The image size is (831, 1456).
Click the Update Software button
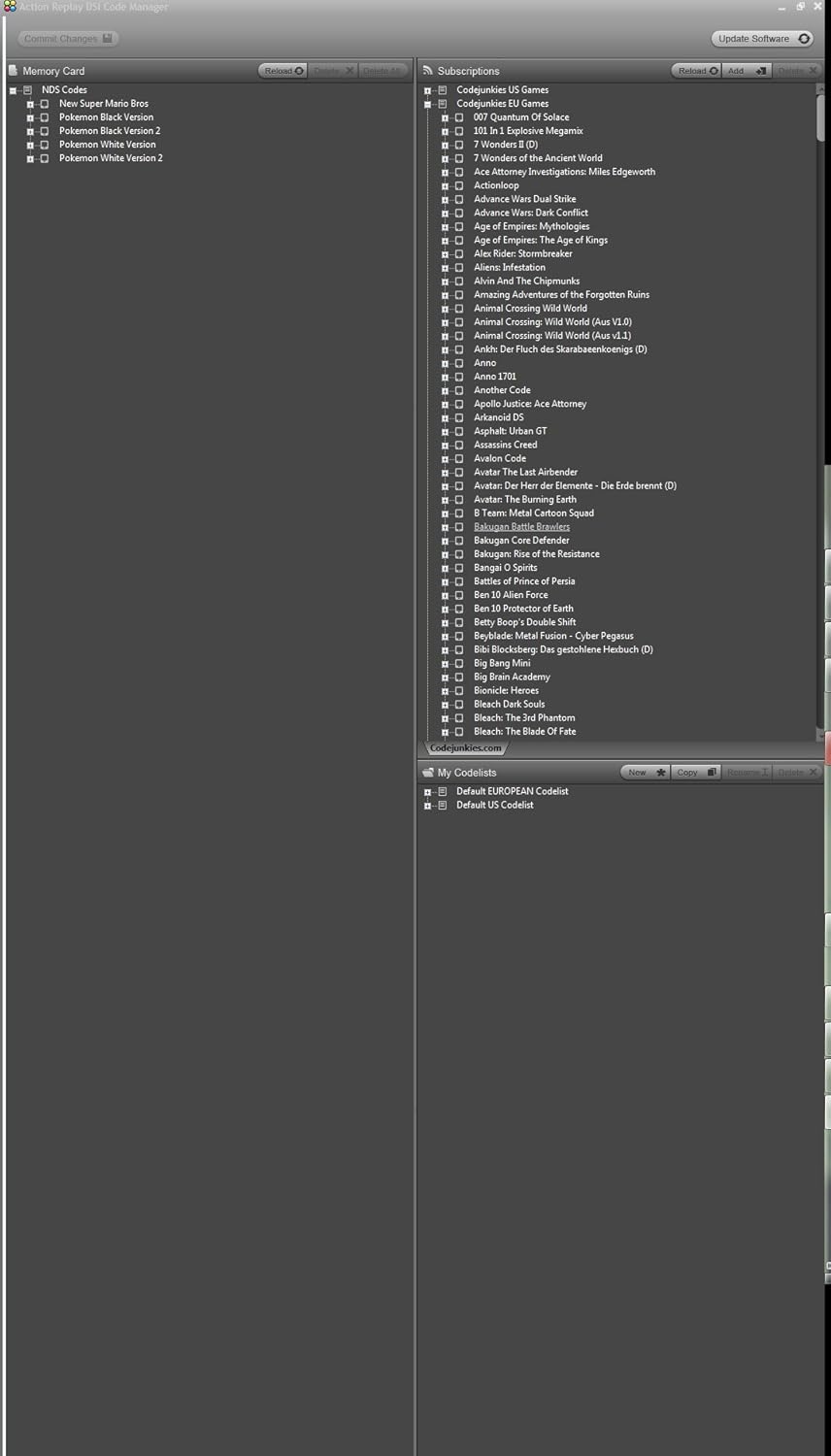[763, 39]
